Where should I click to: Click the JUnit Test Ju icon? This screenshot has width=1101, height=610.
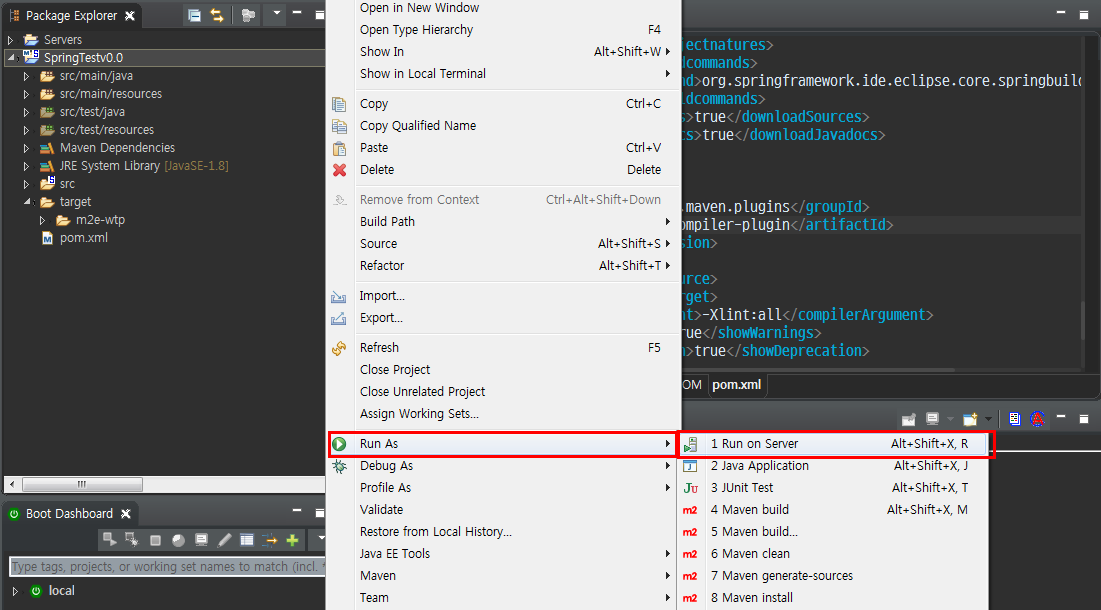pyautogui.click(x=690, y=488)
